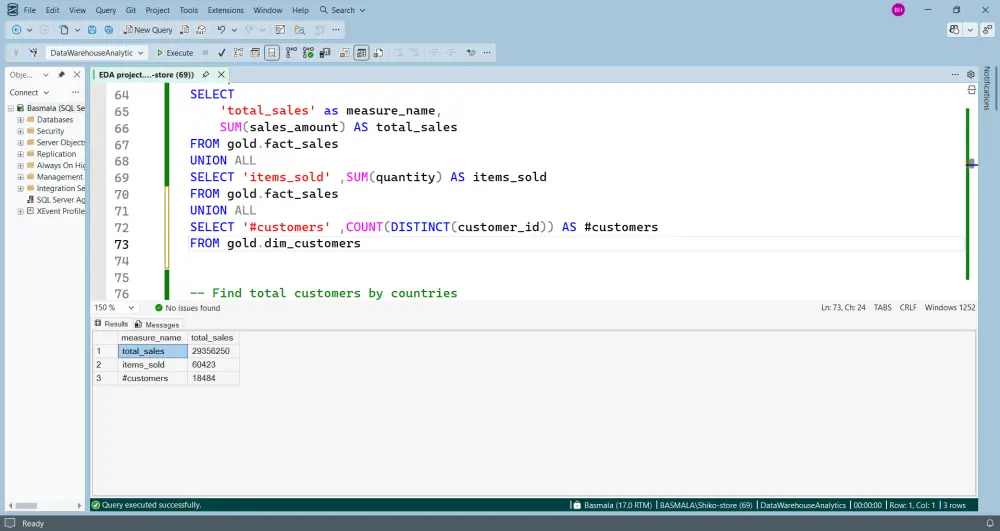The width and height of the screenshot is (1000, 531).
Task: Expand the Management folder node
Action: pos(20,177)
